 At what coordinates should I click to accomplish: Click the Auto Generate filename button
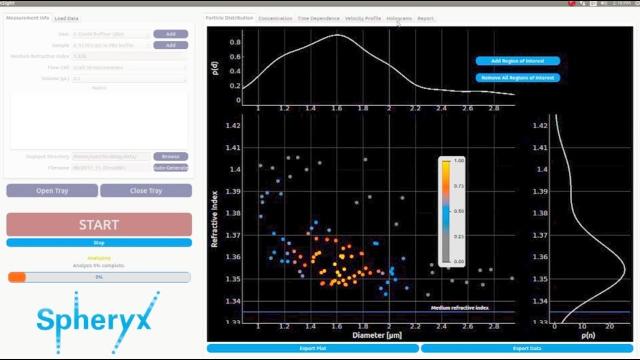click(171, 168)
